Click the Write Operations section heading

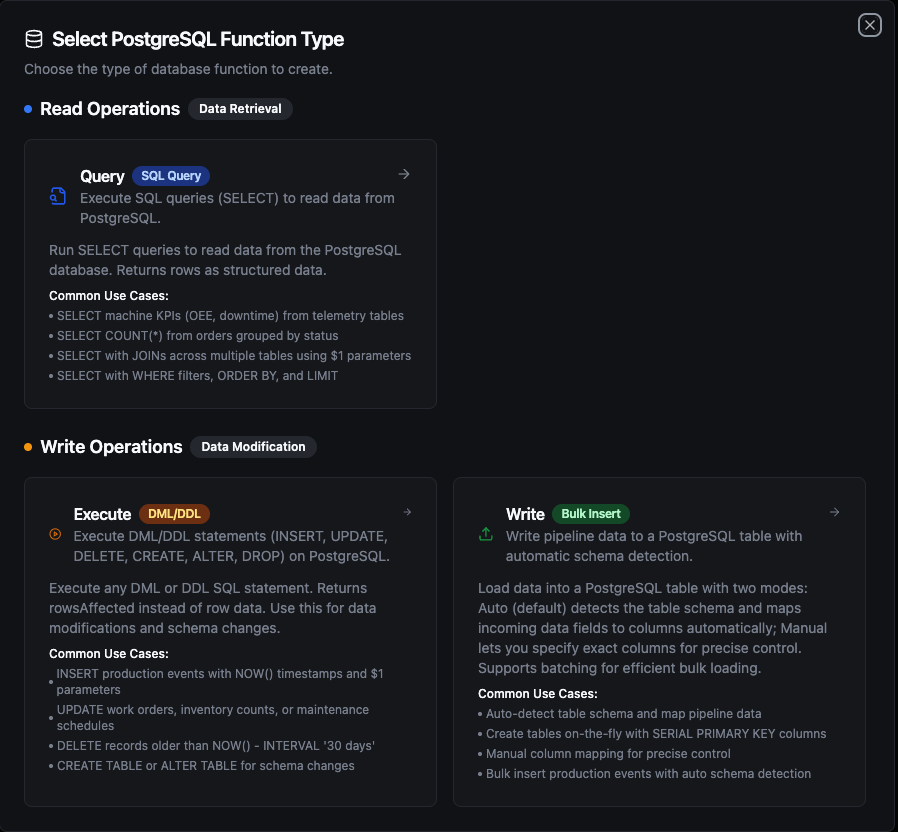click(x=111, y=447)
